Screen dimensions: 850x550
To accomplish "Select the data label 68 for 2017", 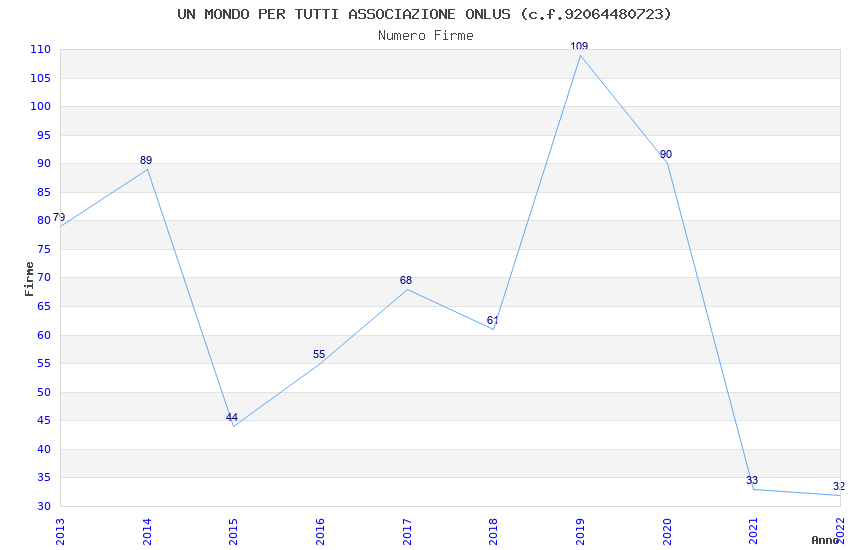I will pyautogui.click(x=405, y=280).
